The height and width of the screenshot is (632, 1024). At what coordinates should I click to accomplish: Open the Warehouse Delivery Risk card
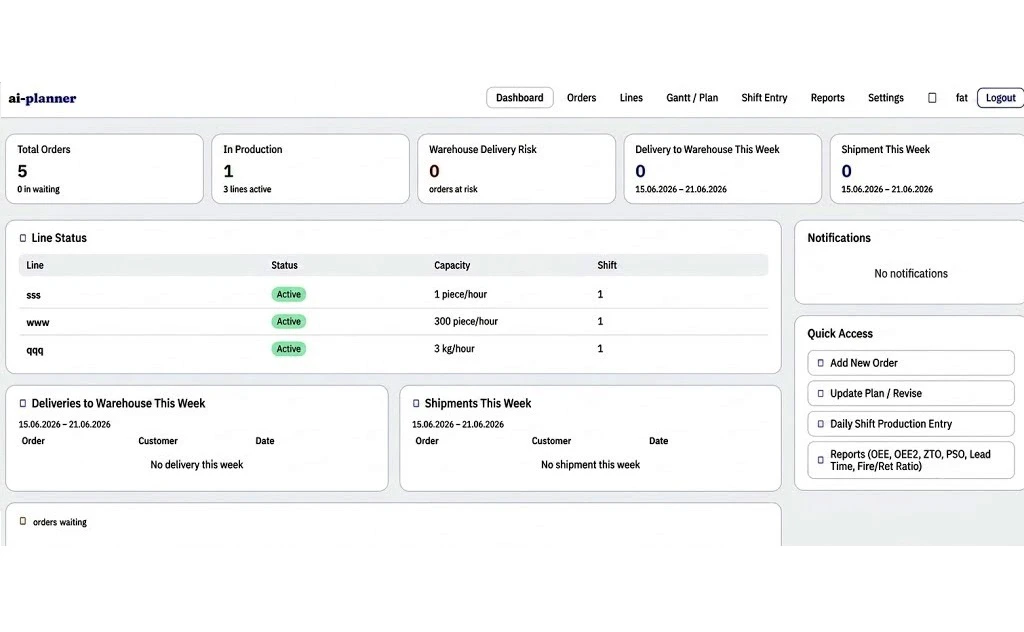pos(516,168)
